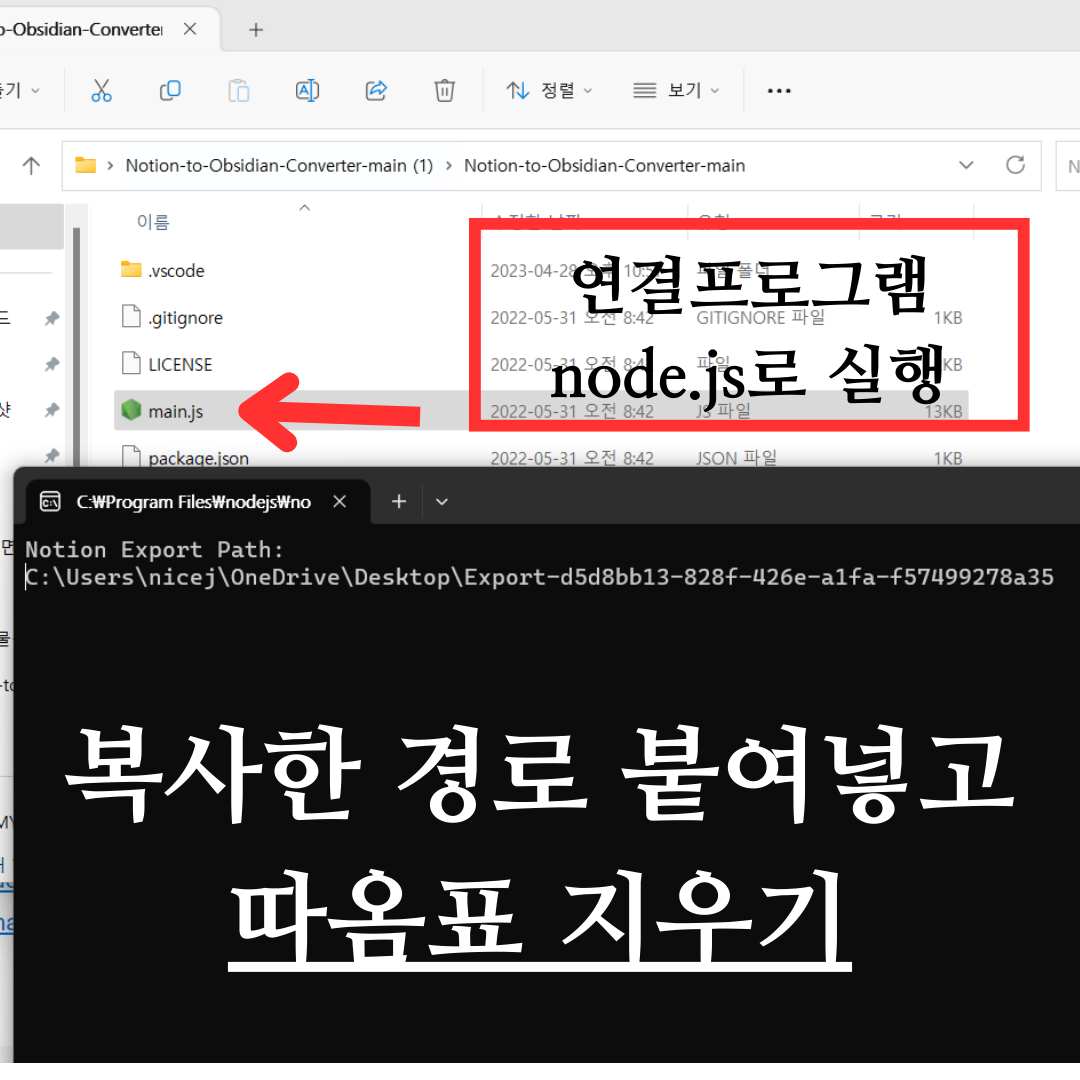Screen dimensions: 1080x1080
Task: Click the 이름 column header
Action: [153, 222]
